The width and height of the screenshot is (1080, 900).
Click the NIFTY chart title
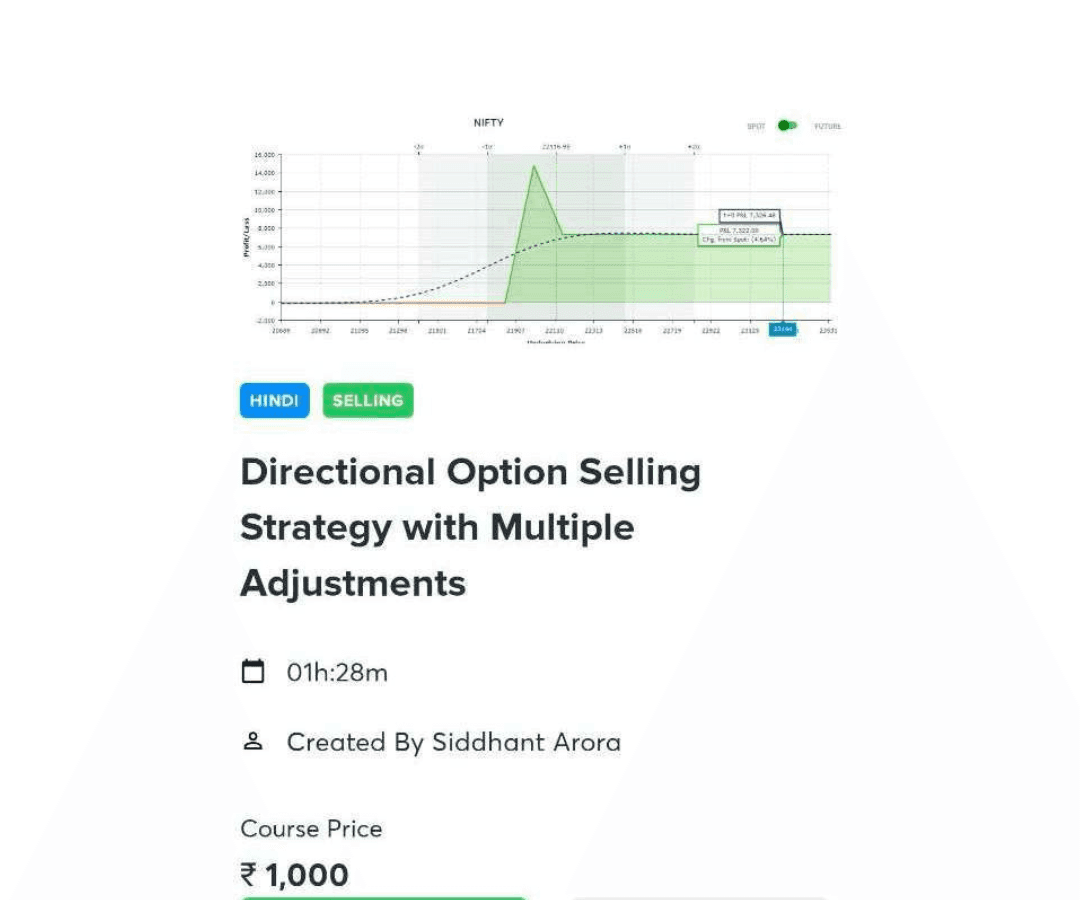pos(489,121)
